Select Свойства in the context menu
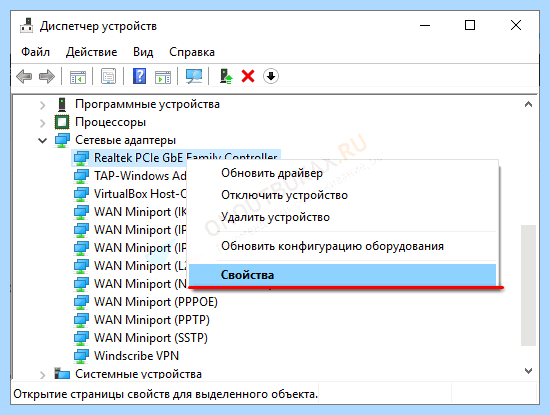Screen dimensions: 550x415 pyautogui.click(x=342, y=275)
